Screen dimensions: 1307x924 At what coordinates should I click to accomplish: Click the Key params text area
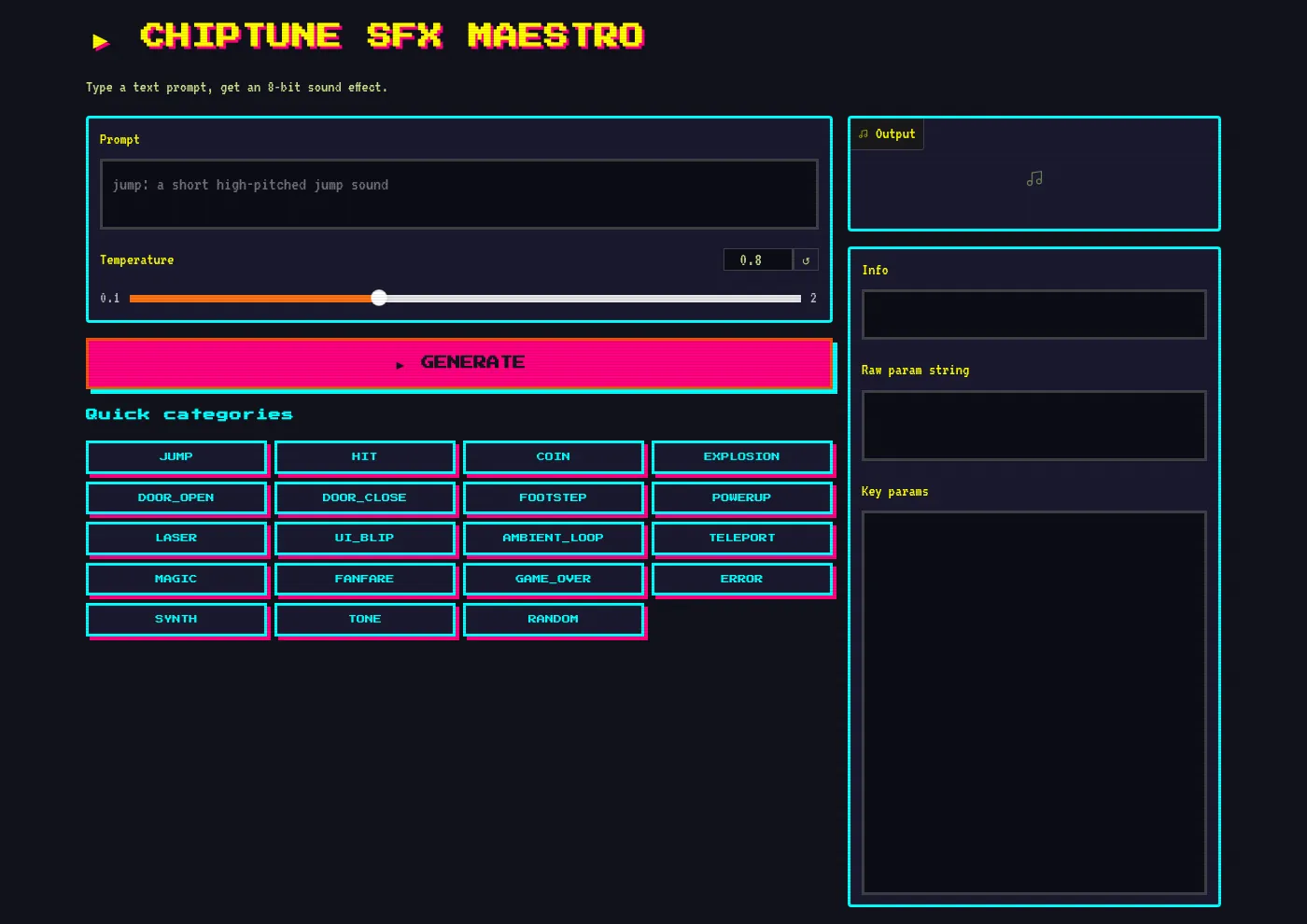click(x=1034, y=703)
